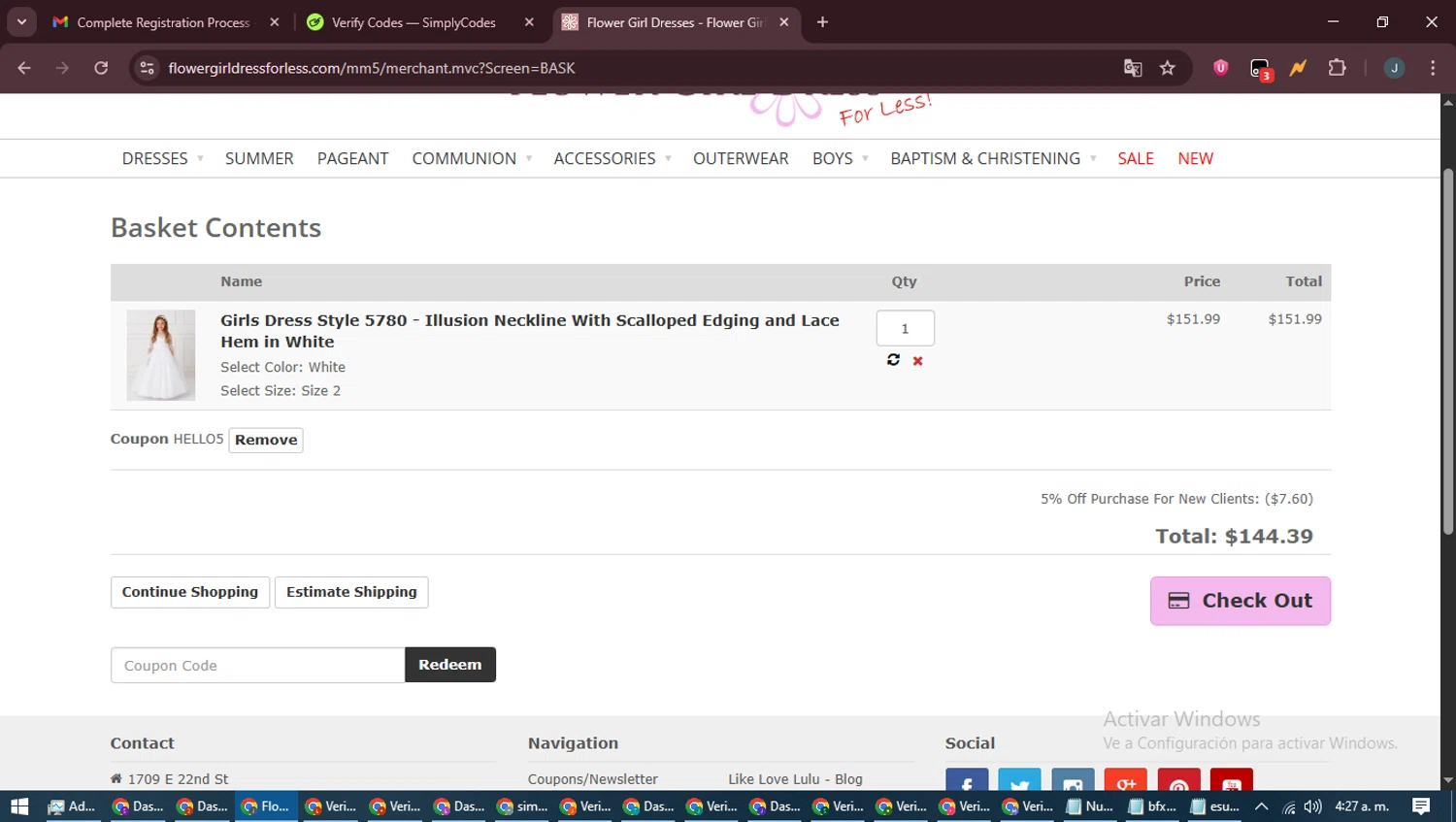Proceed to Check Out

click(1241, 601)
